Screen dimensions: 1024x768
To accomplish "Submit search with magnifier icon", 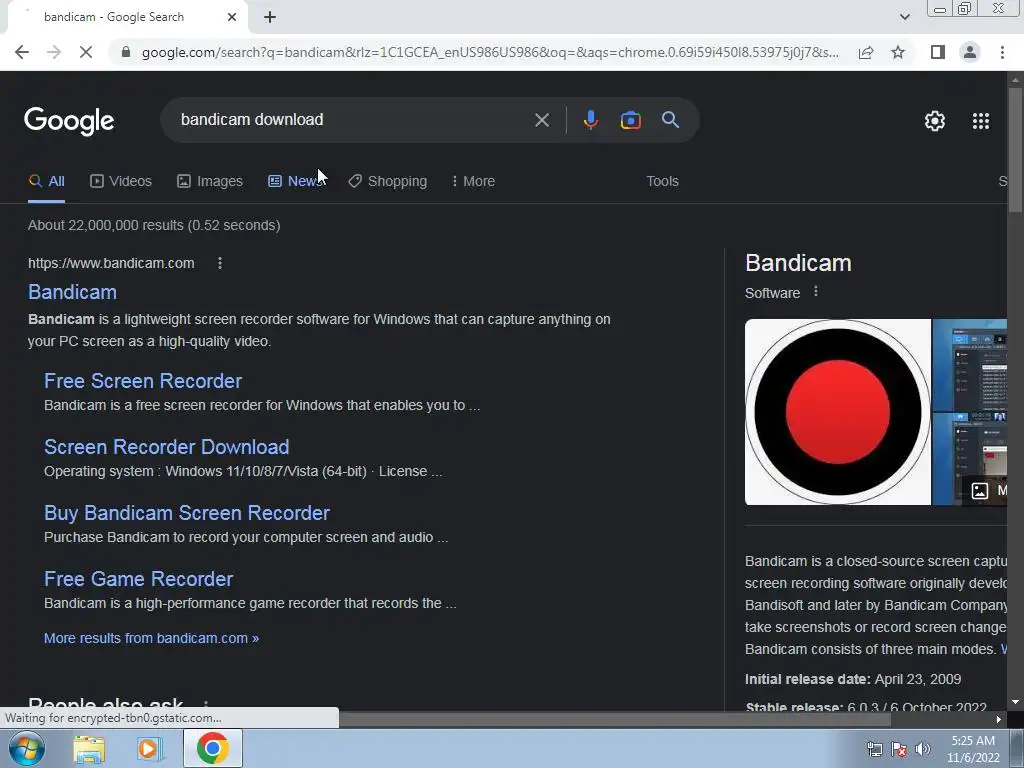I will pos(670,120).
